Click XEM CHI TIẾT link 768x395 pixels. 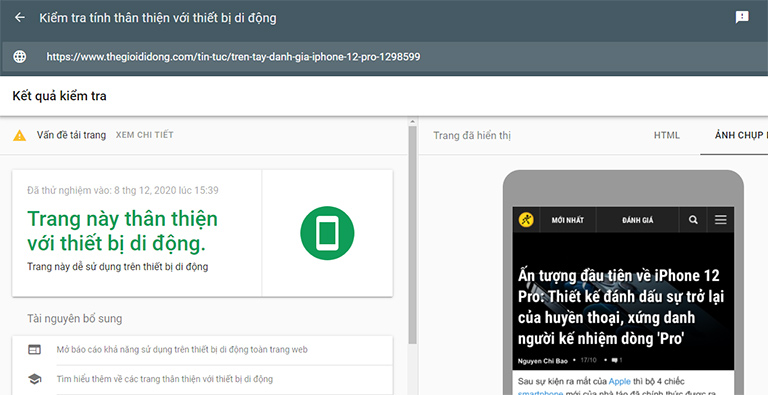[x=144, y=135]
